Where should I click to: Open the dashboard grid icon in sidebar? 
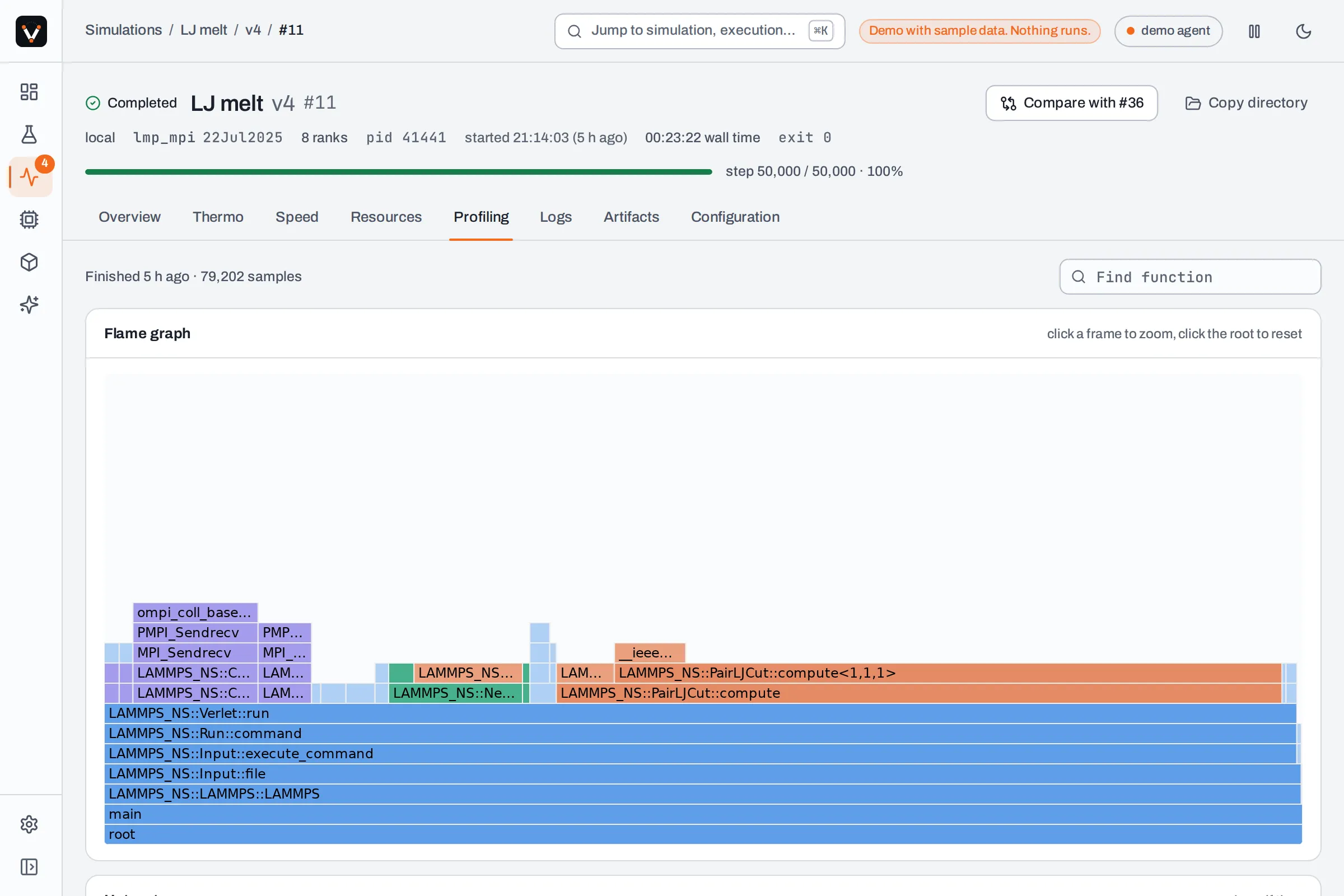click(29, 92)
